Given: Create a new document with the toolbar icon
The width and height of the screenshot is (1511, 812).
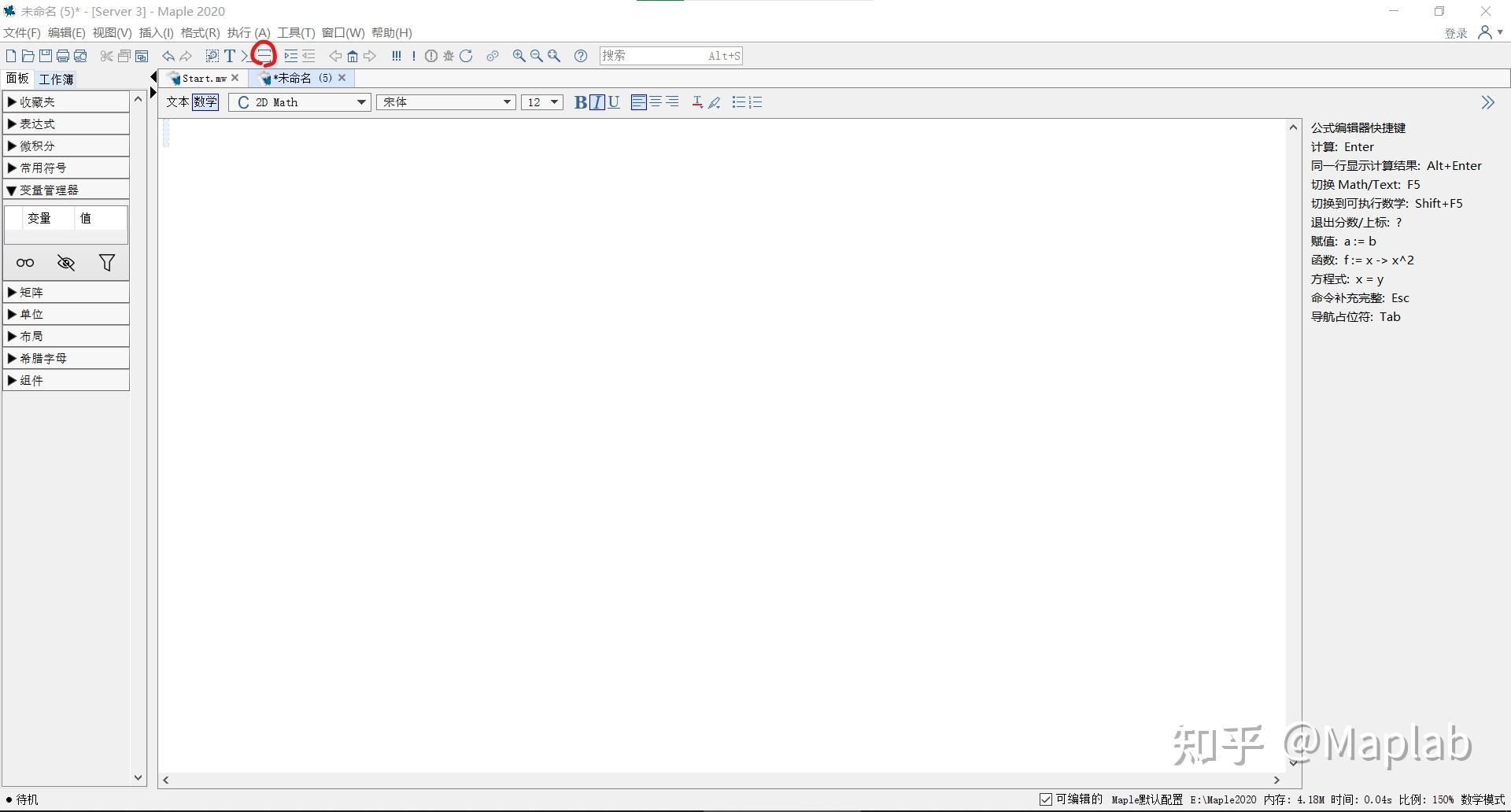Looking at the screenshot, I should tap(11, 56).
